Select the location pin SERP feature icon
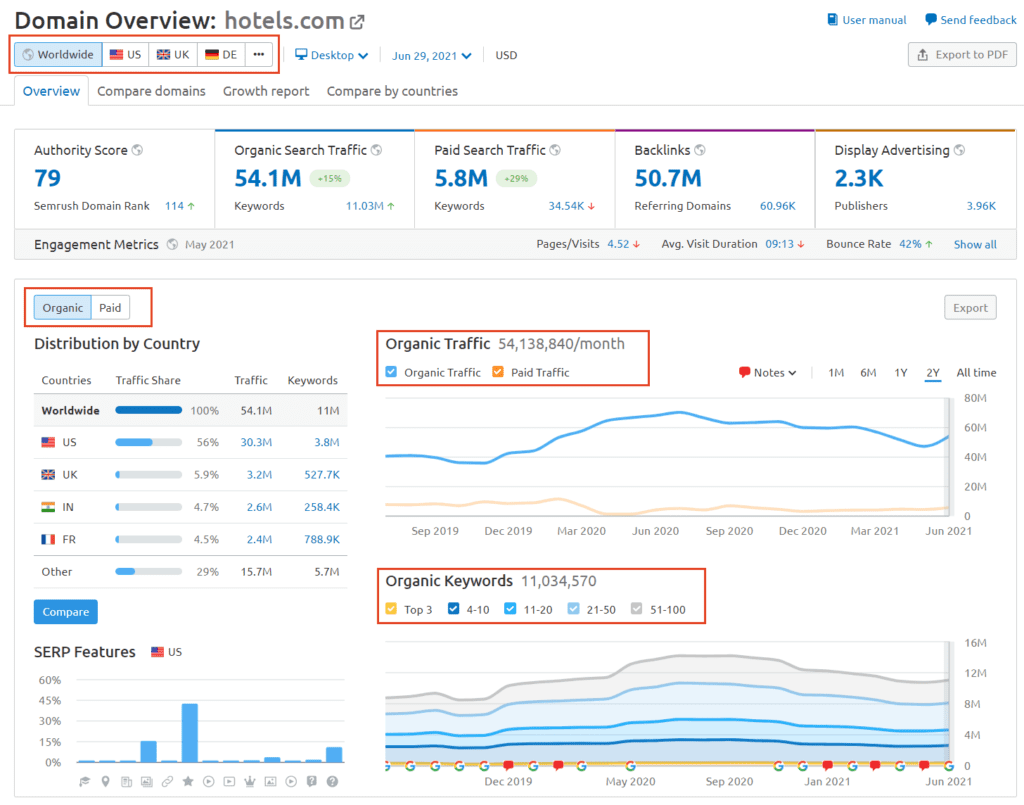1024x805 pixels. (105, 781)
